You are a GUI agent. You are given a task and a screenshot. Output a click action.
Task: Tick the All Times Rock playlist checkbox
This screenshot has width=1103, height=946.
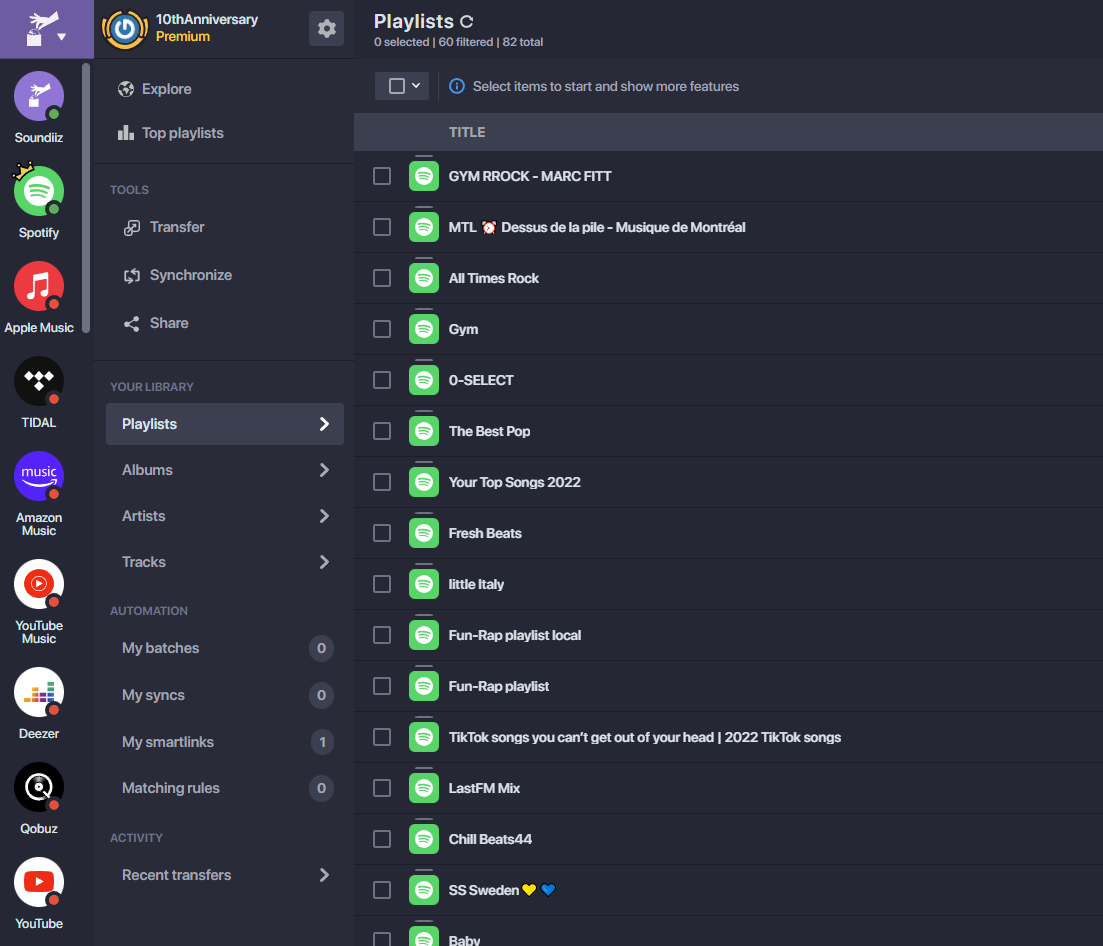point(382,278)
